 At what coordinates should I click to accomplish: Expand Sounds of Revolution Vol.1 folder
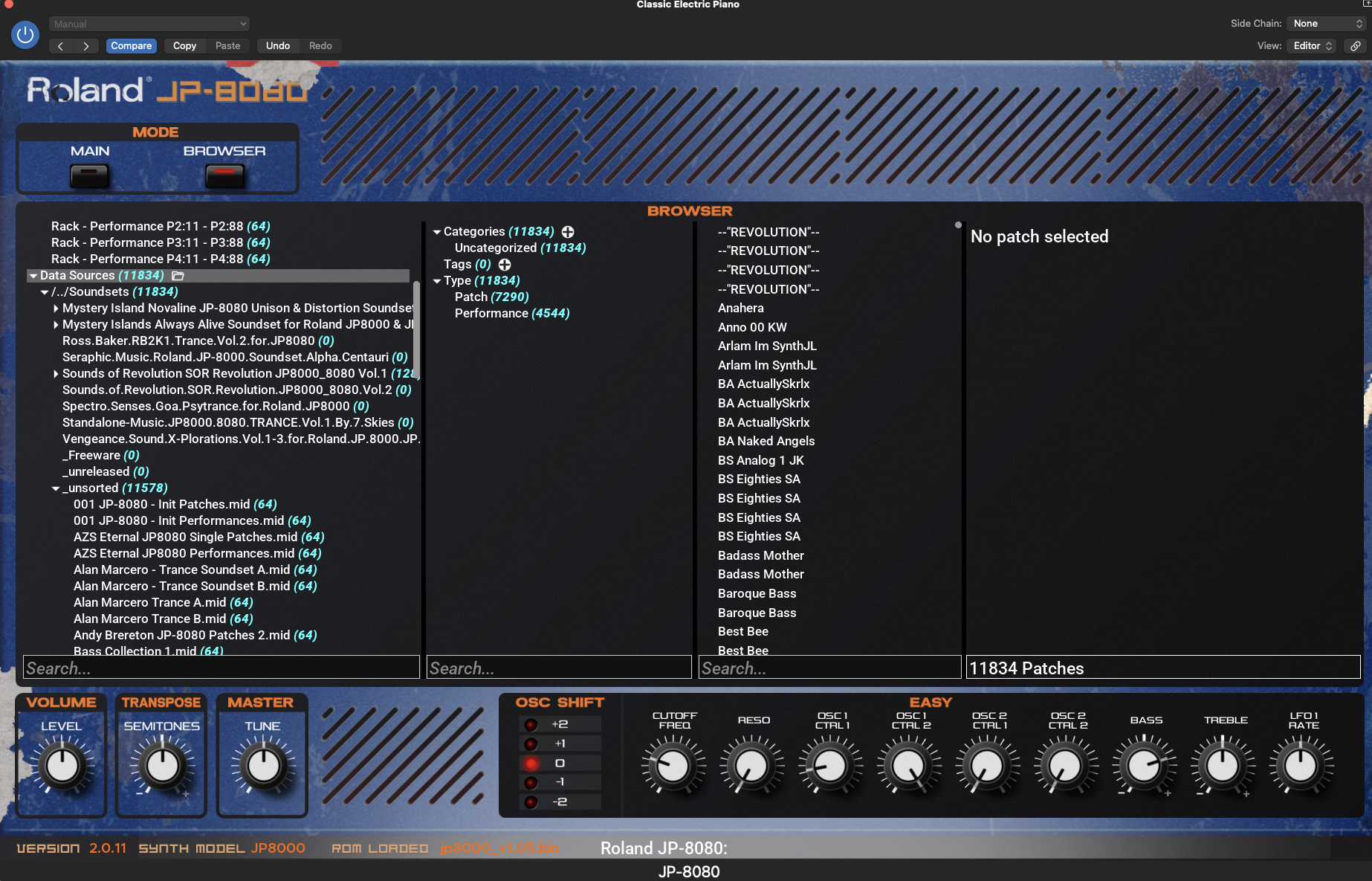(x=56, y=374)
